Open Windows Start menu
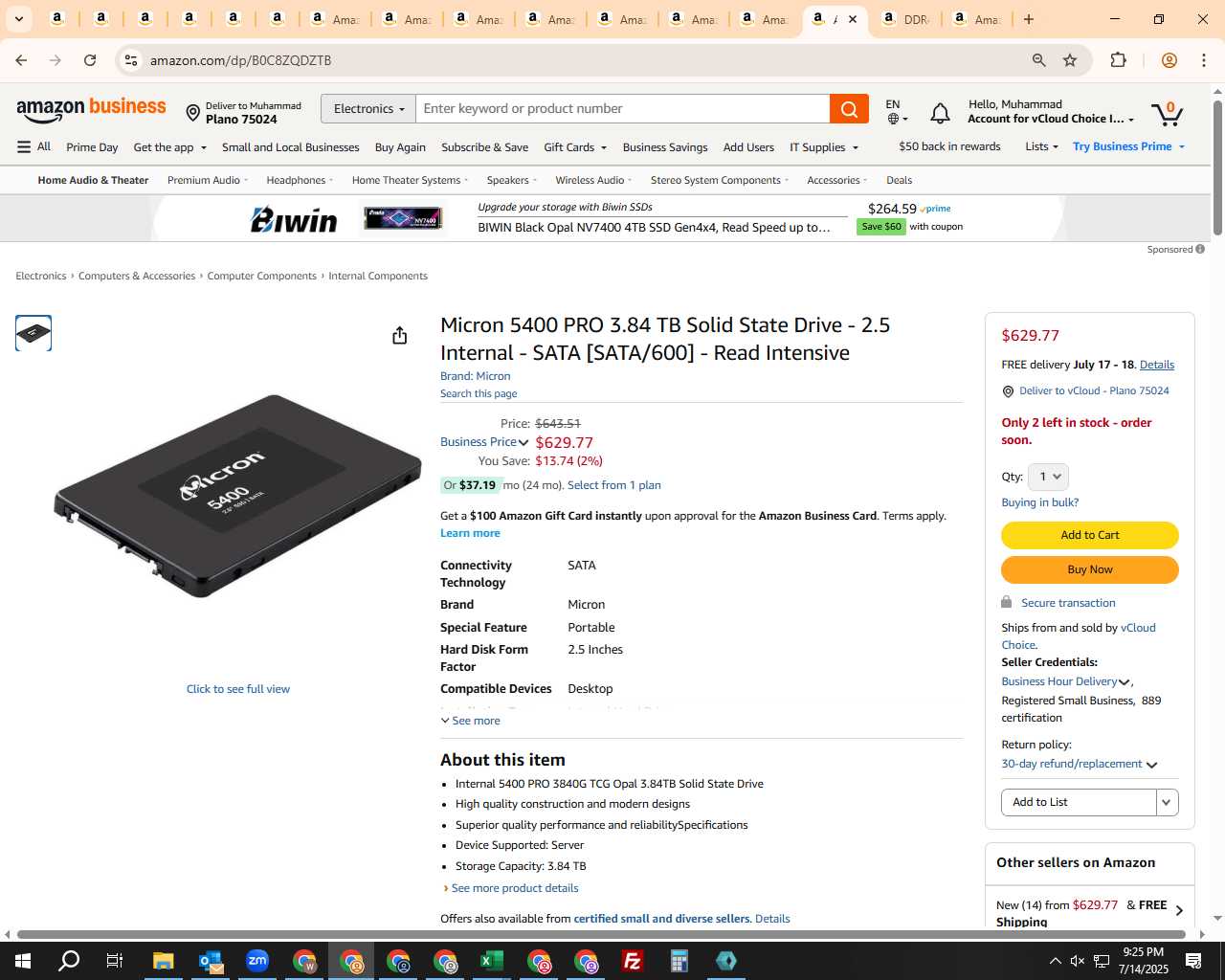The width and height of the screenshot is (1225, 980). point(23,961)
